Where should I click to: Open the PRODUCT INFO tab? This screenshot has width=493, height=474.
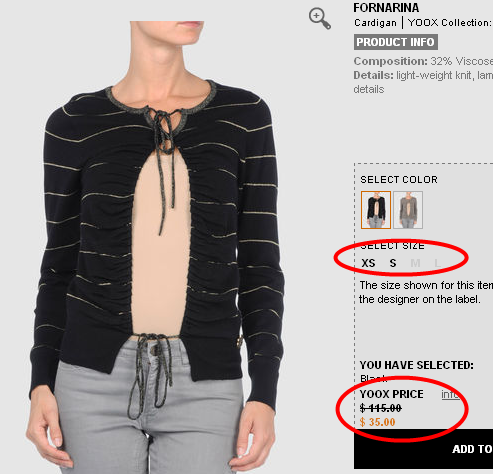point(396,42)
